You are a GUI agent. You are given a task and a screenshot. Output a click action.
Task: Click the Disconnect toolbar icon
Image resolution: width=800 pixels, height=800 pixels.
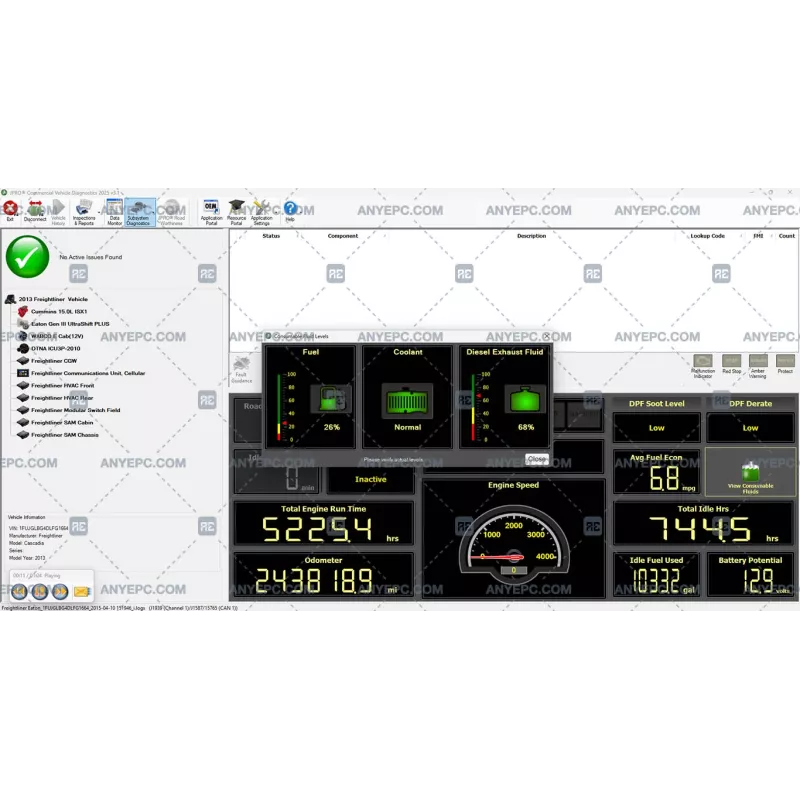[x=33, y=211]
